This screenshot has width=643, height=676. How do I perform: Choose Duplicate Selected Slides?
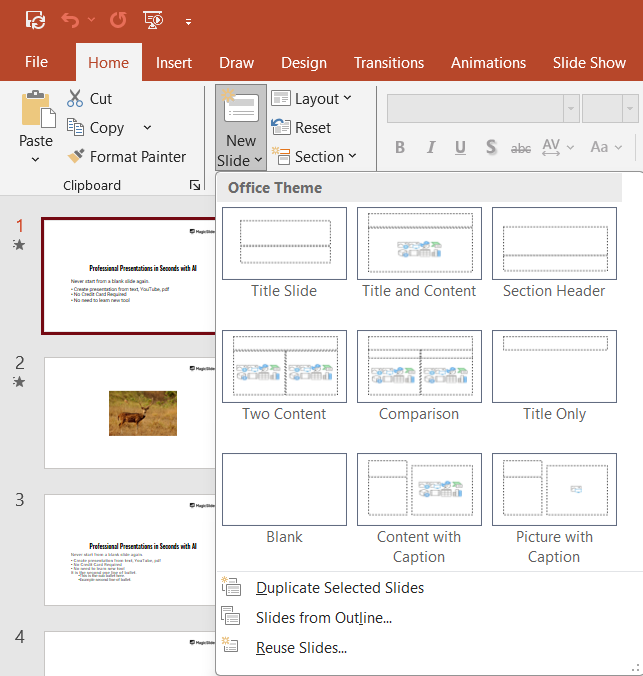340,588
